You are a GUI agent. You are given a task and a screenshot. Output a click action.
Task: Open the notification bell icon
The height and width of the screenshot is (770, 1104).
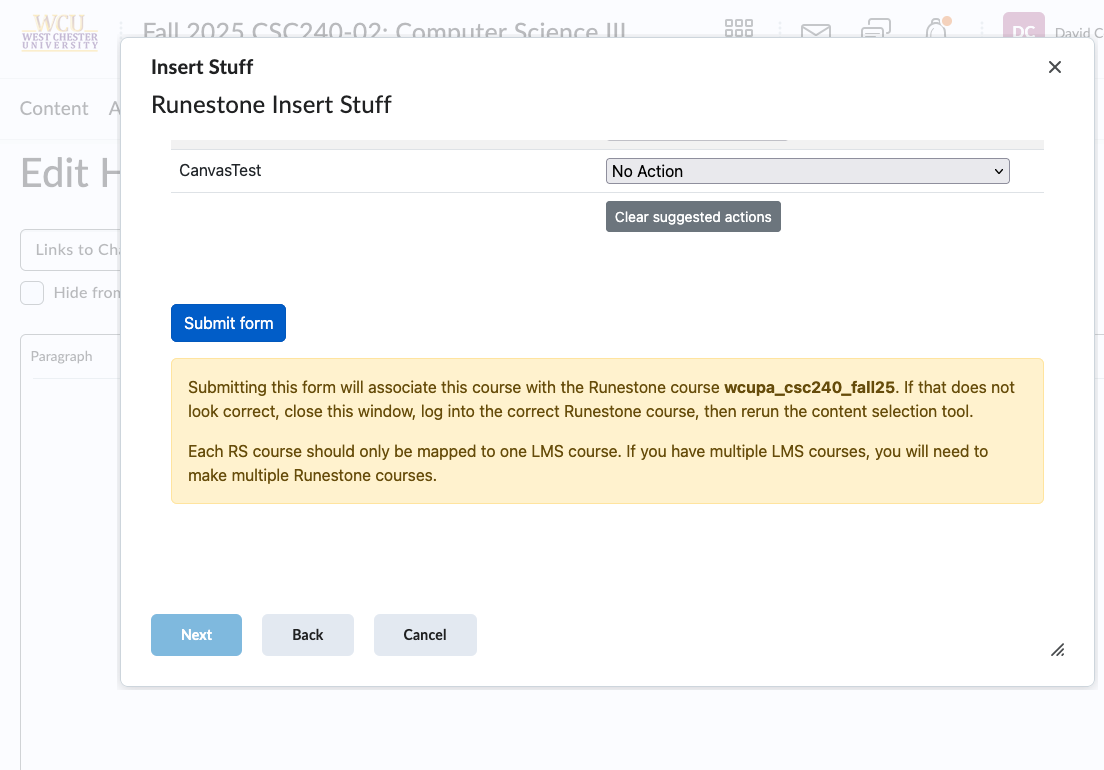pyautogui.click(x=936, y=29)
